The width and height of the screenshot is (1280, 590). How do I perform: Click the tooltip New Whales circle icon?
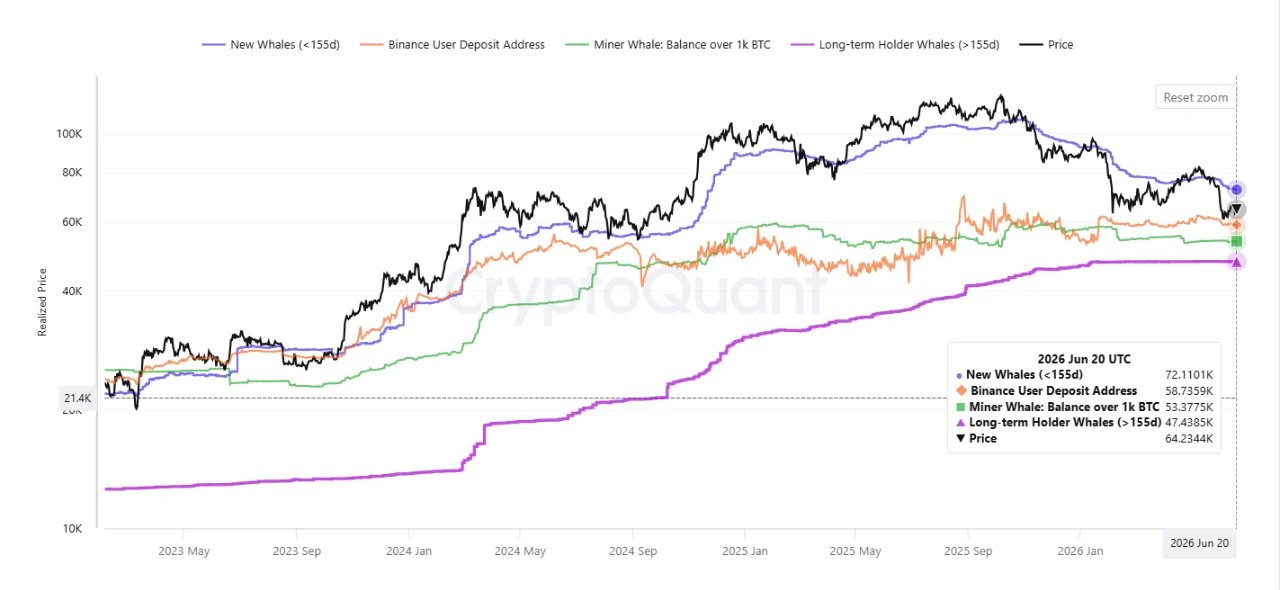[960, 374]
